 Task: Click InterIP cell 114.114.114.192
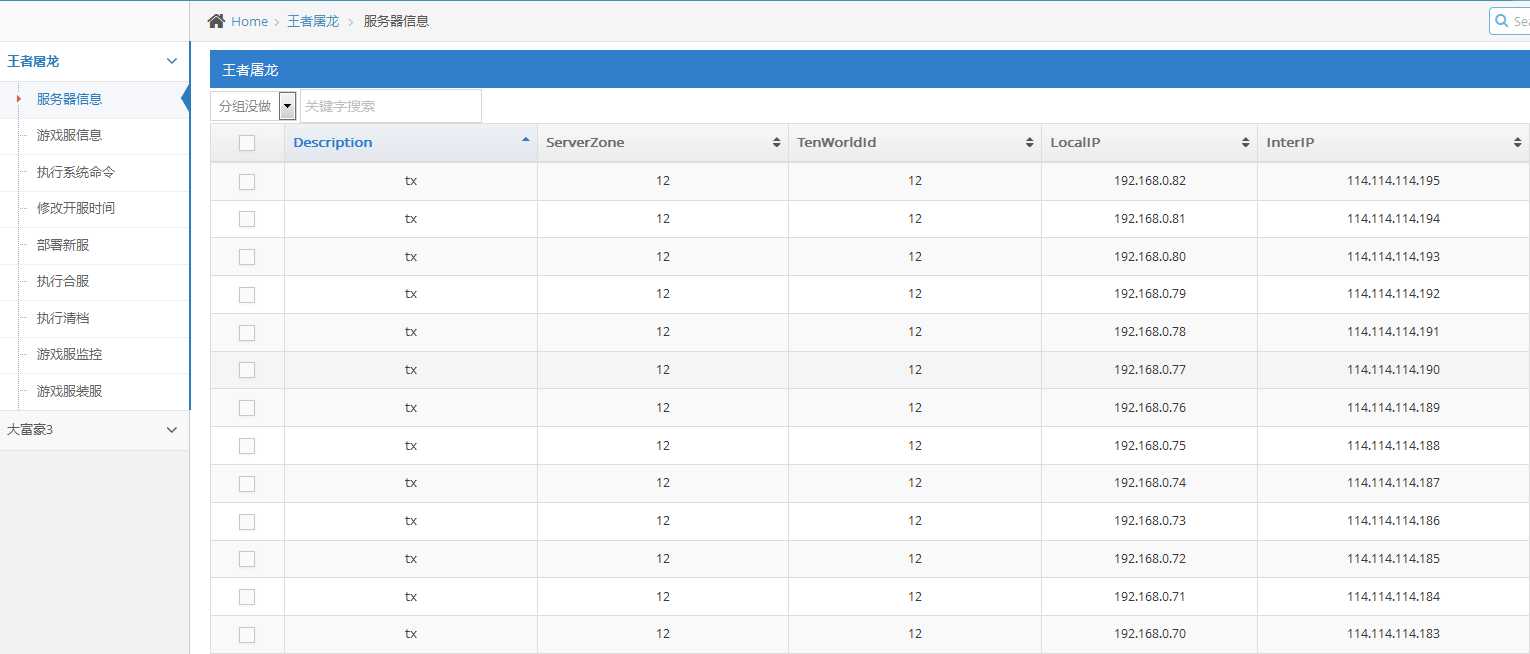1393,294
